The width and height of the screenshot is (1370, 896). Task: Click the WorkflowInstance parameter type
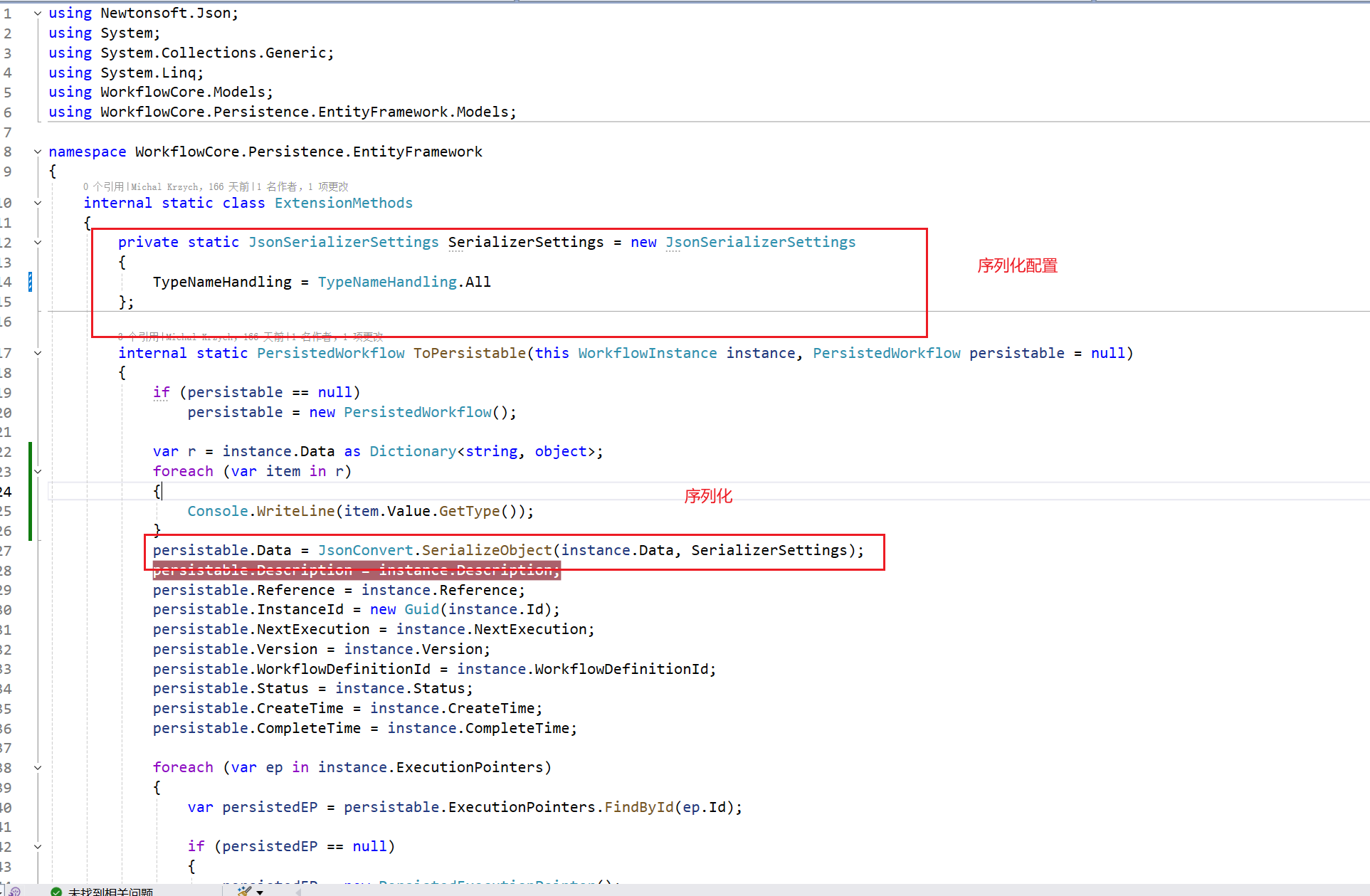point(648,353)
